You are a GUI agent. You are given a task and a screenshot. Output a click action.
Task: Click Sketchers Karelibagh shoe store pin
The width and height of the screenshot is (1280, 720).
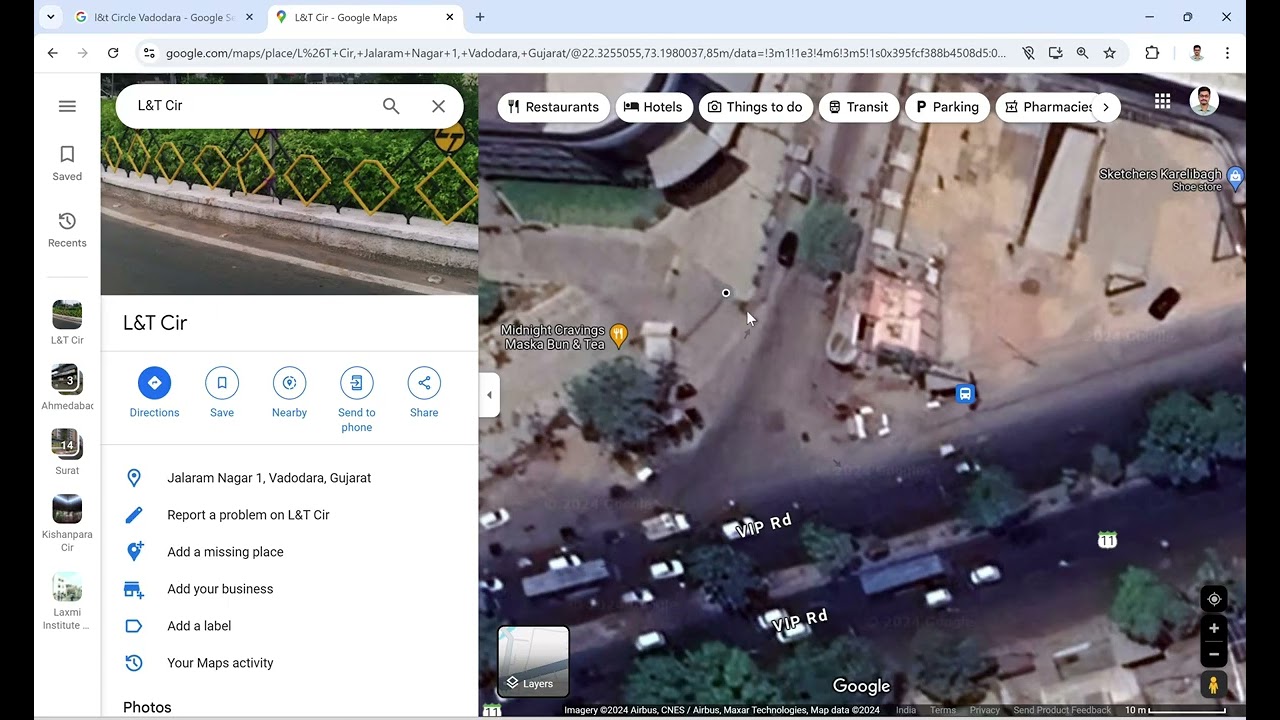coord(1235,178)
